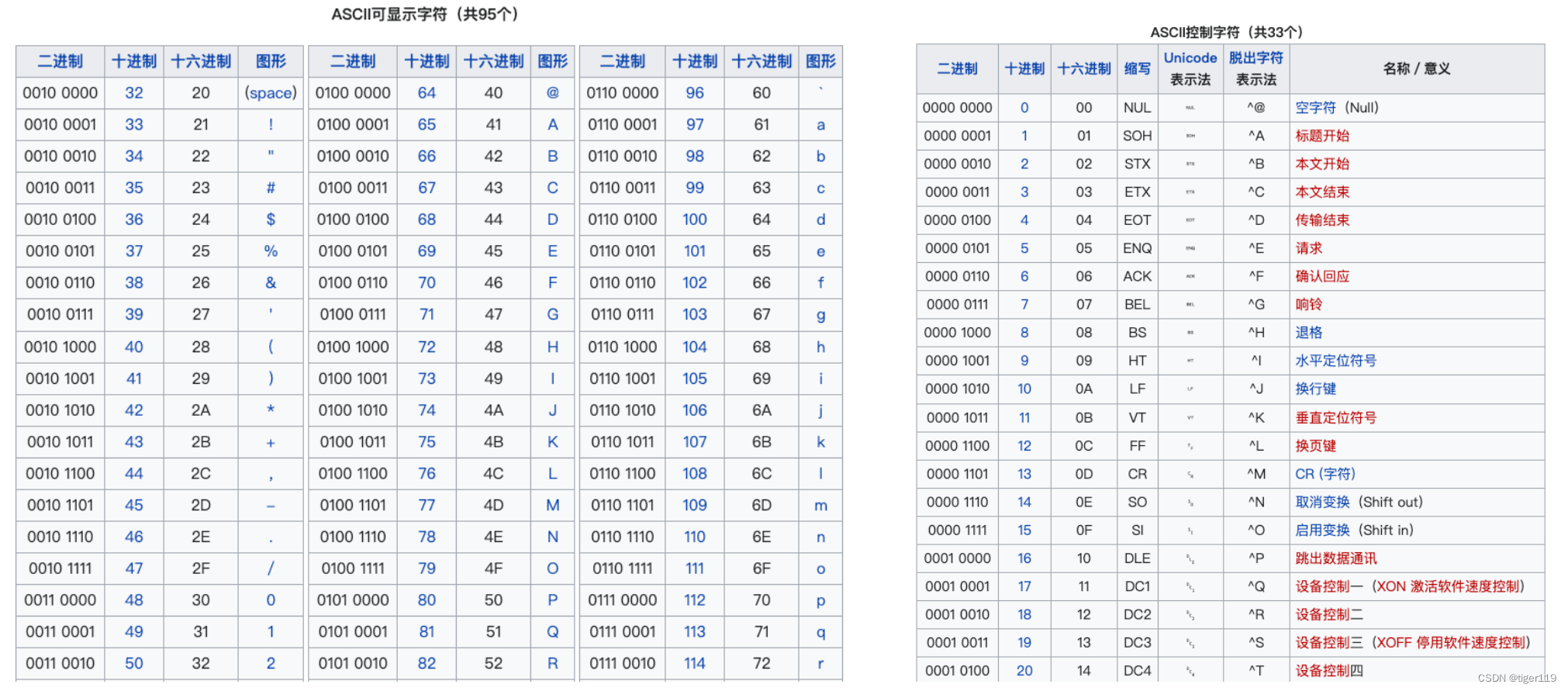1568x691 pixels.
Task: Follow the 换行键 link in LF row
Action: pyautogui.click(x=1316, y=389)
